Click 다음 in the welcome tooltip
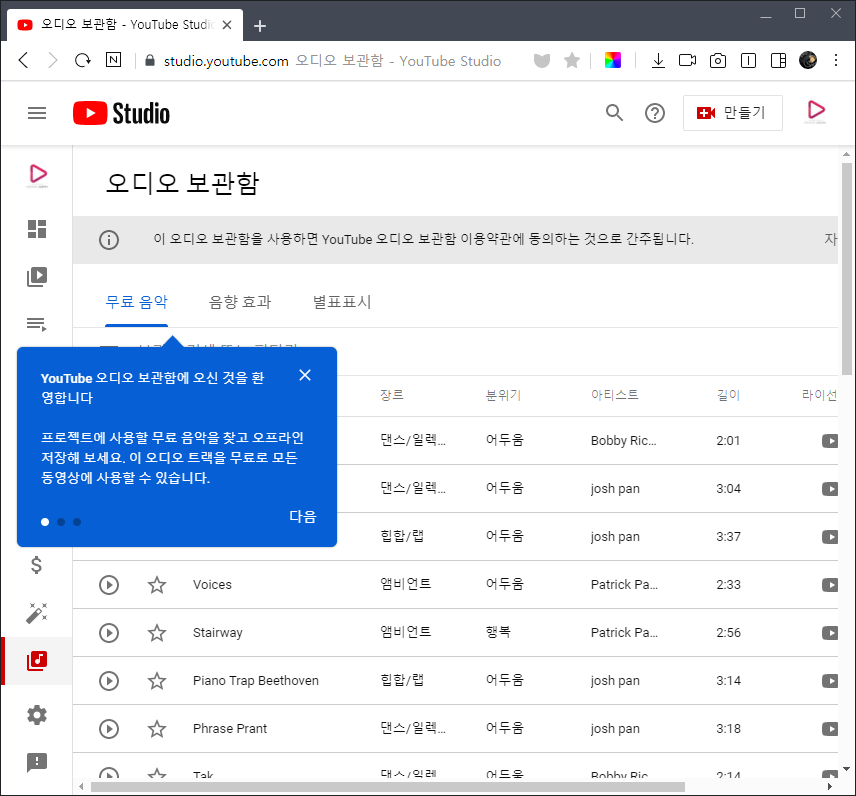Viewport: 856px width, 796px height. coord(303,516)
